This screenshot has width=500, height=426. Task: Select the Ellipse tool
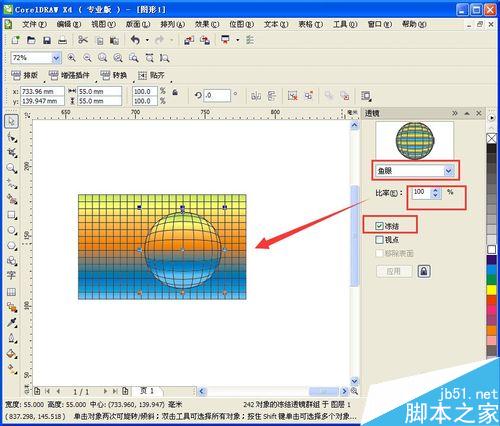(x=11, y=230)
